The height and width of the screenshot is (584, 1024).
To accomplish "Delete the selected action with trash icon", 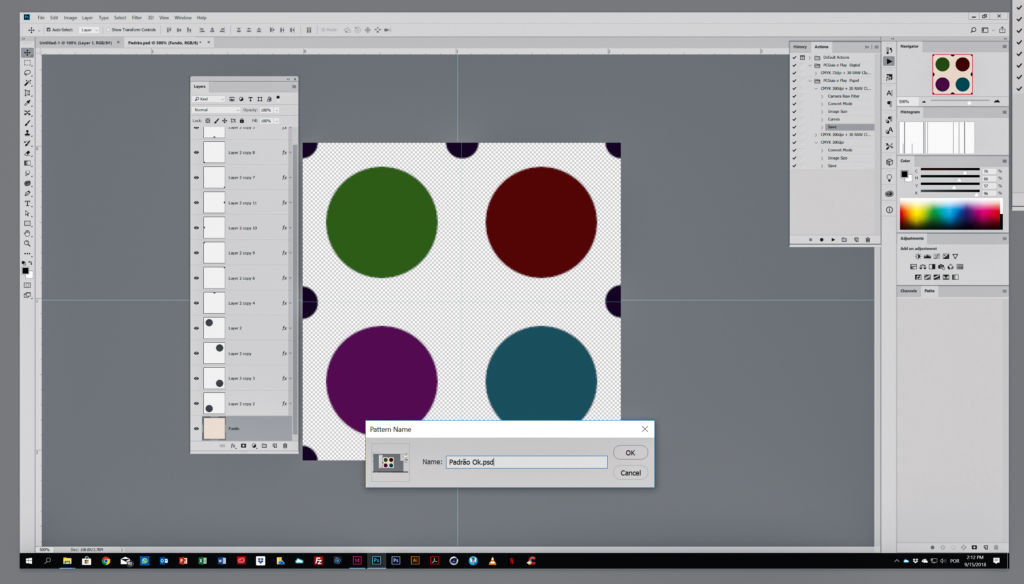I will coord(868,240).
